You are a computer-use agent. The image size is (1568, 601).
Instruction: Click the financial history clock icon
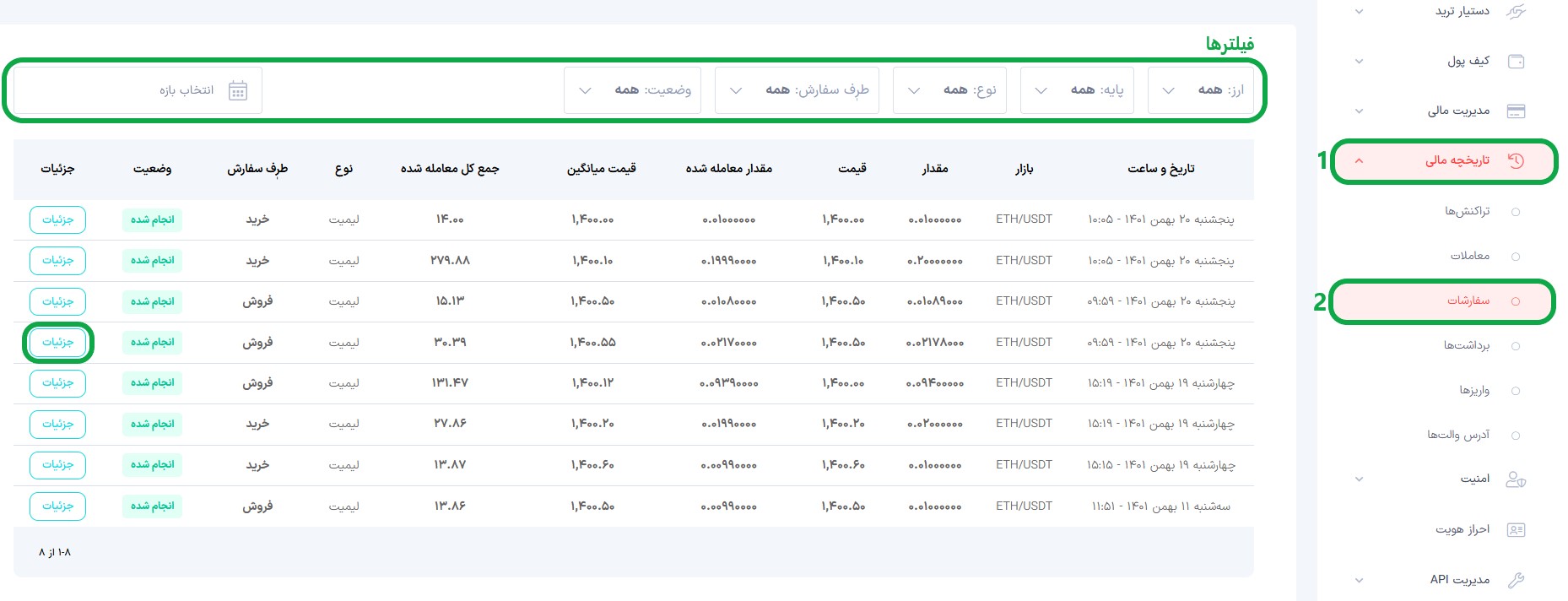[1516, 161]
